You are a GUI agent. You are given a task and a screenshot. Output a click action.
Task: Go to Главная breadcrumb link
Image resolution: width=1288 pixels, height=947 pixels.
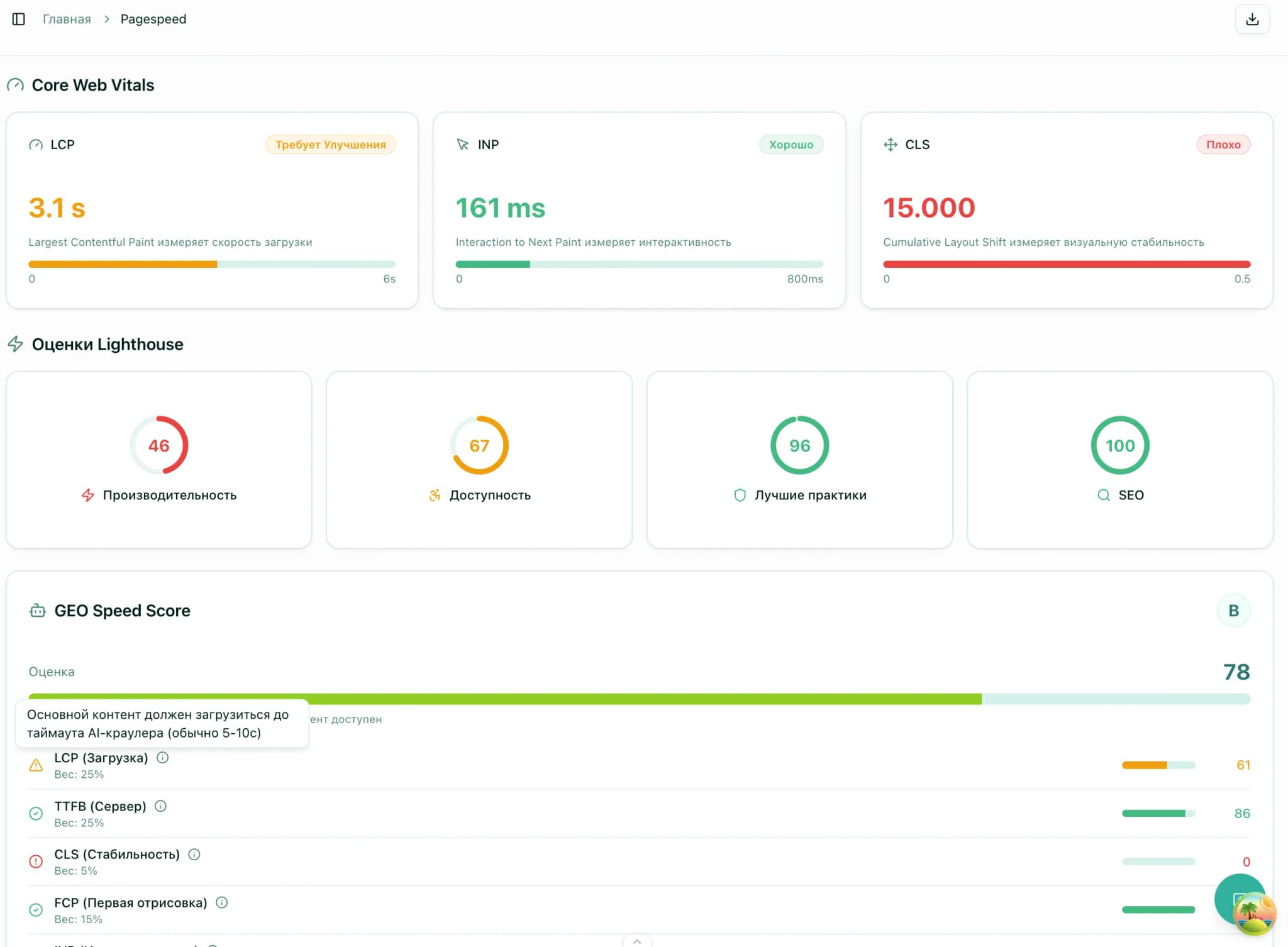tap(67, 19)
